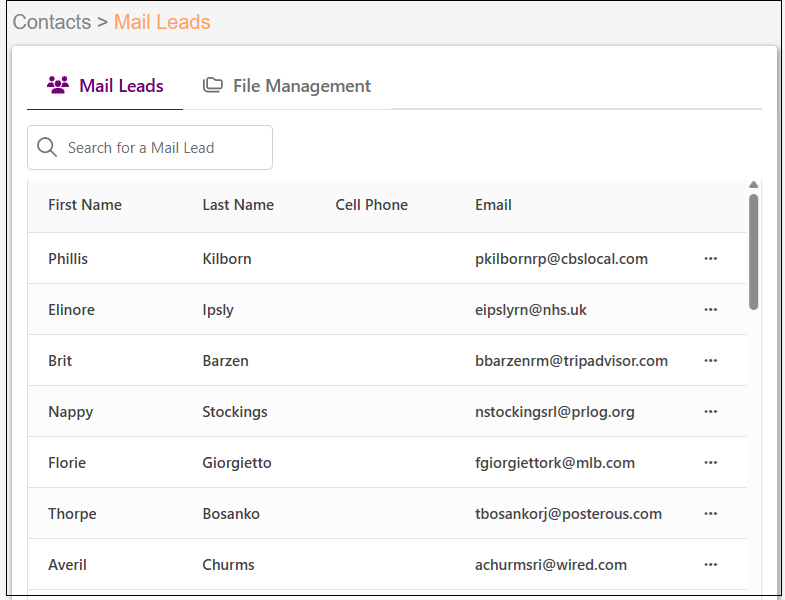
Task: Switch to the Mail Leads tab
Action: click(x=105, y=86)
